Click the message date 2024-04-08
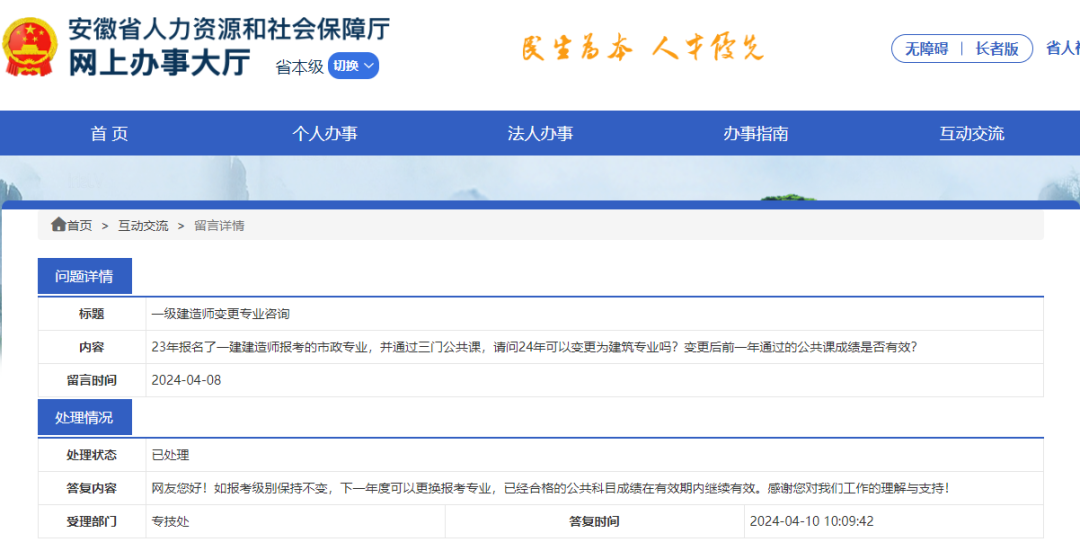The width and height of the screenshot is (1080, 542). click(186, 380)
